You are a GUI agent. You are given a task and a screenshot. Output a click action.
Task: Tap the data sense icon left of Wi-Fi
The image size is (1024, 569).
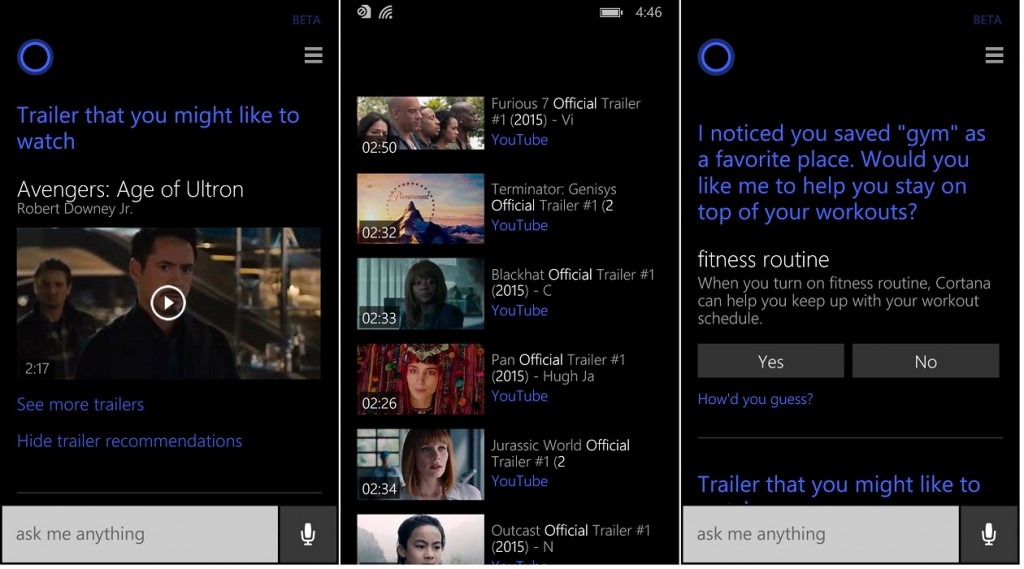(x=364, y=12)
